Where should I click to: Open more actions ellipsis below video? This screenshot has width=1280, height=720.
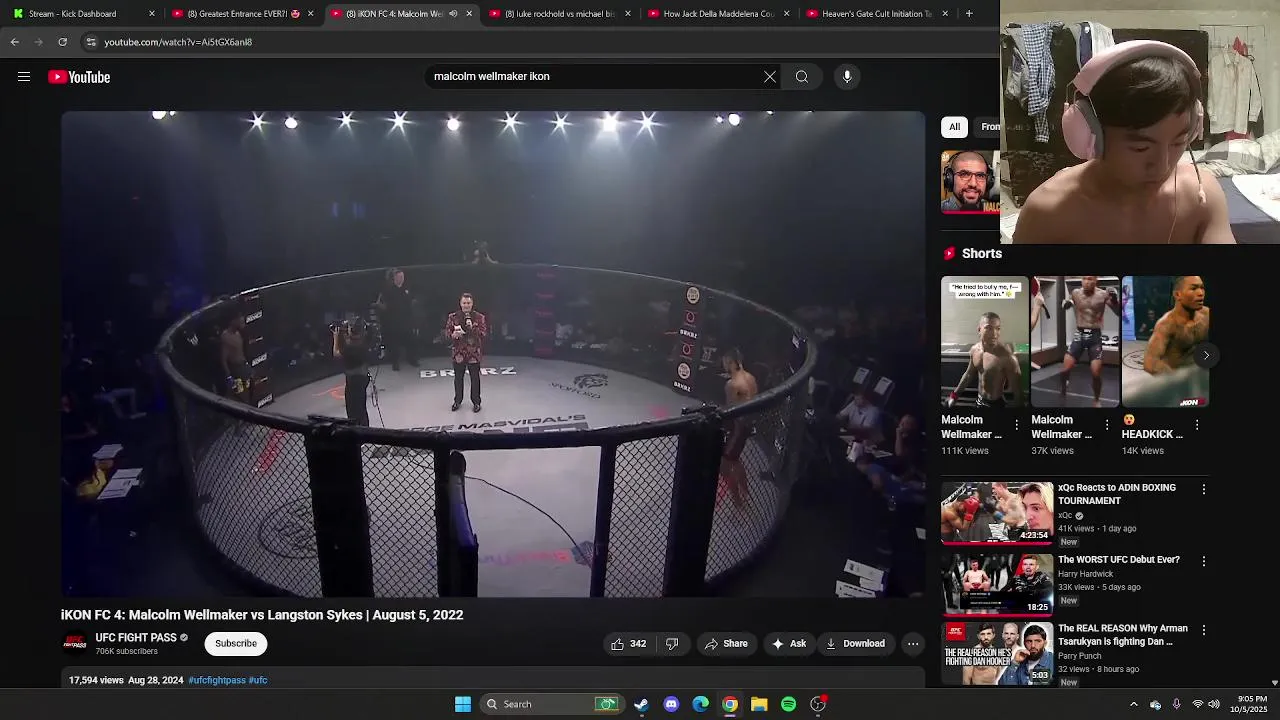coord(913,644)
